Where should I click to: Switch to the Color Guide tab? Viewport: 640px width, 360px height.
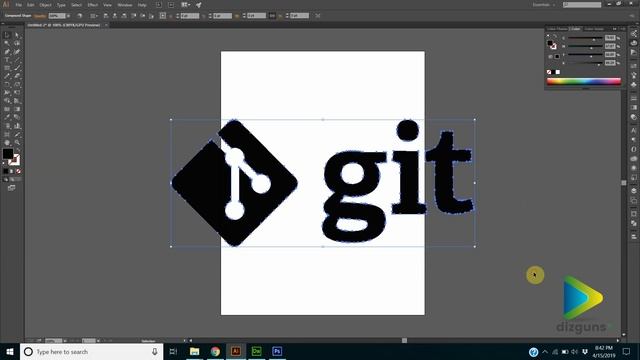594,29
